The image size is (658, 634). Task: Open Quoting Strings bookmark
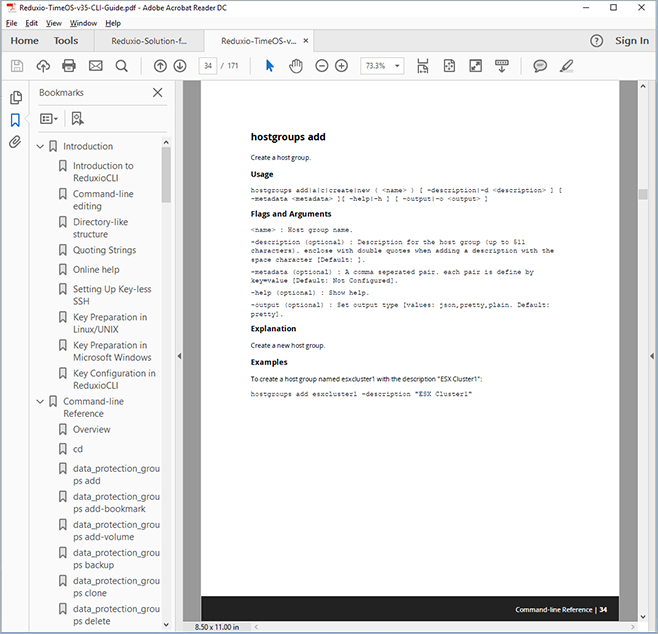(104, 250)
